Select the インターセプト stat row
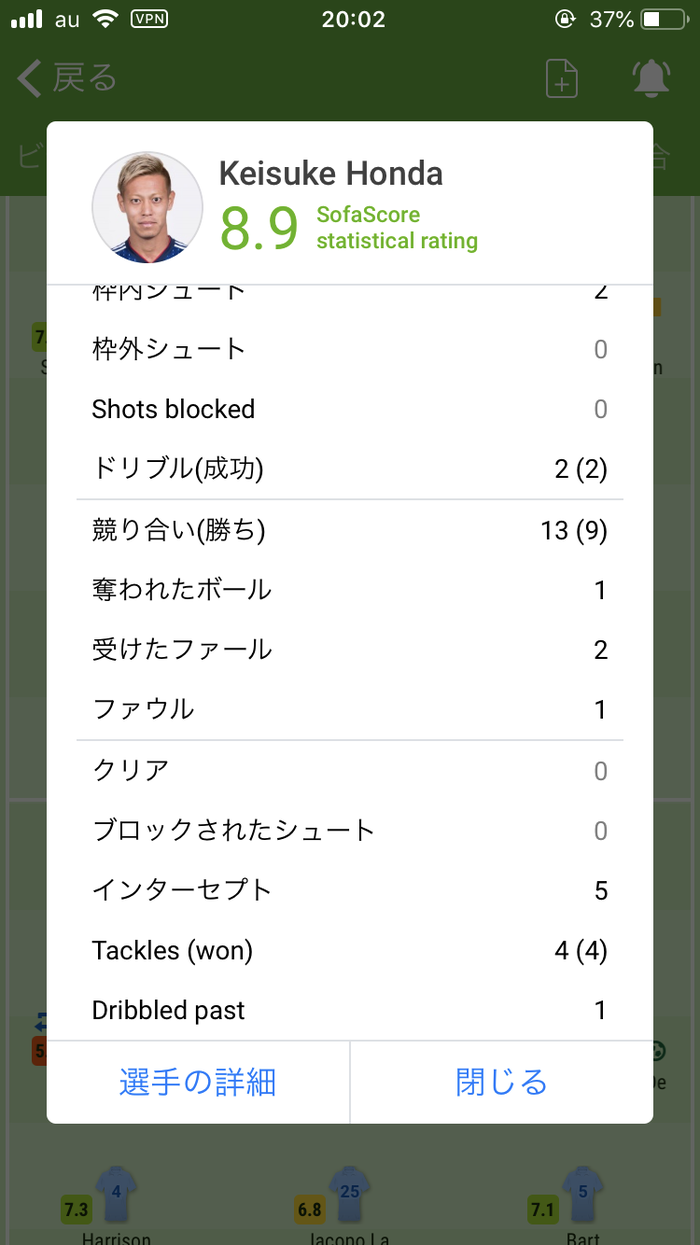700x1245 pixels. coord(350,890)
